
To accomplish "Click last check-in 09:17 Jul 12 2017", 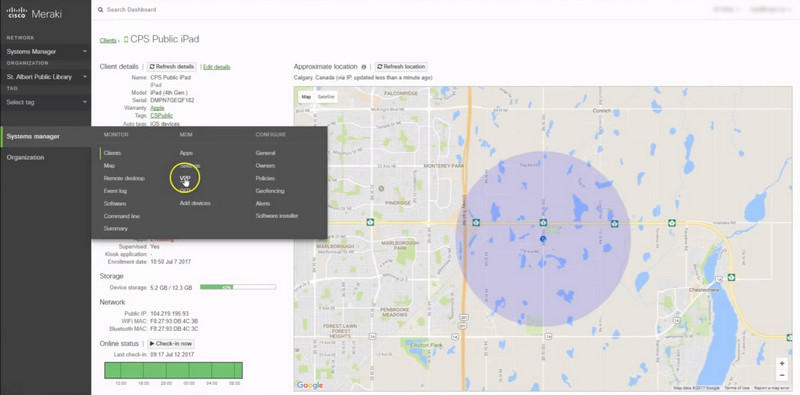I will click(x=172, y=355).
